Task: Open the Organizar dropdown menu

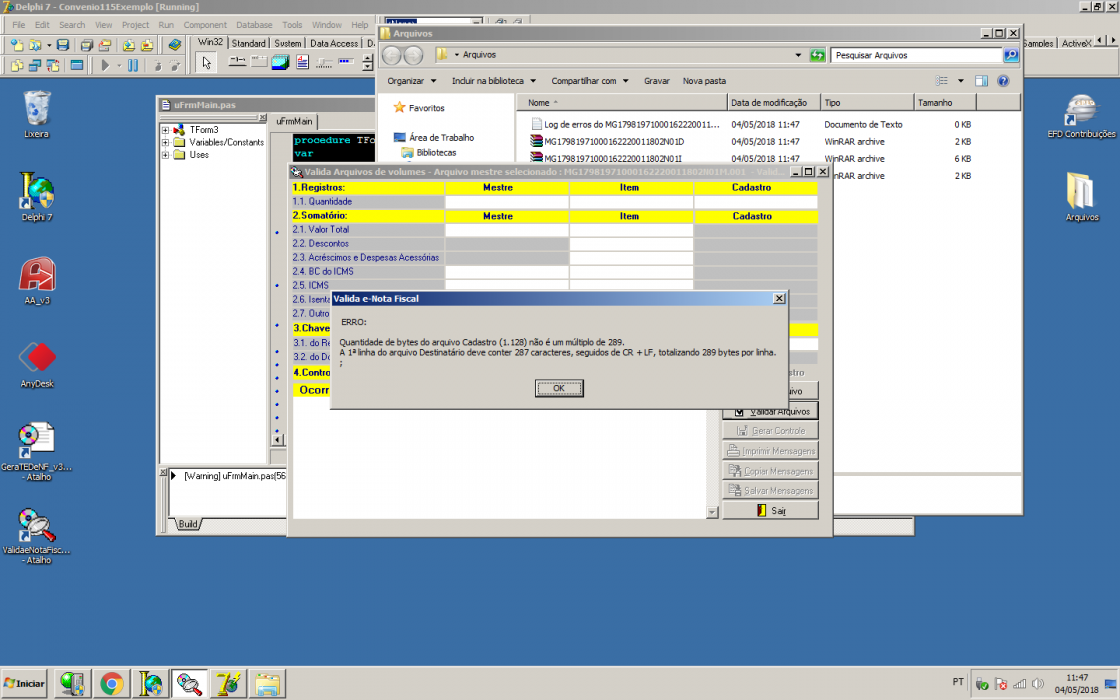Action: (411, 81)
